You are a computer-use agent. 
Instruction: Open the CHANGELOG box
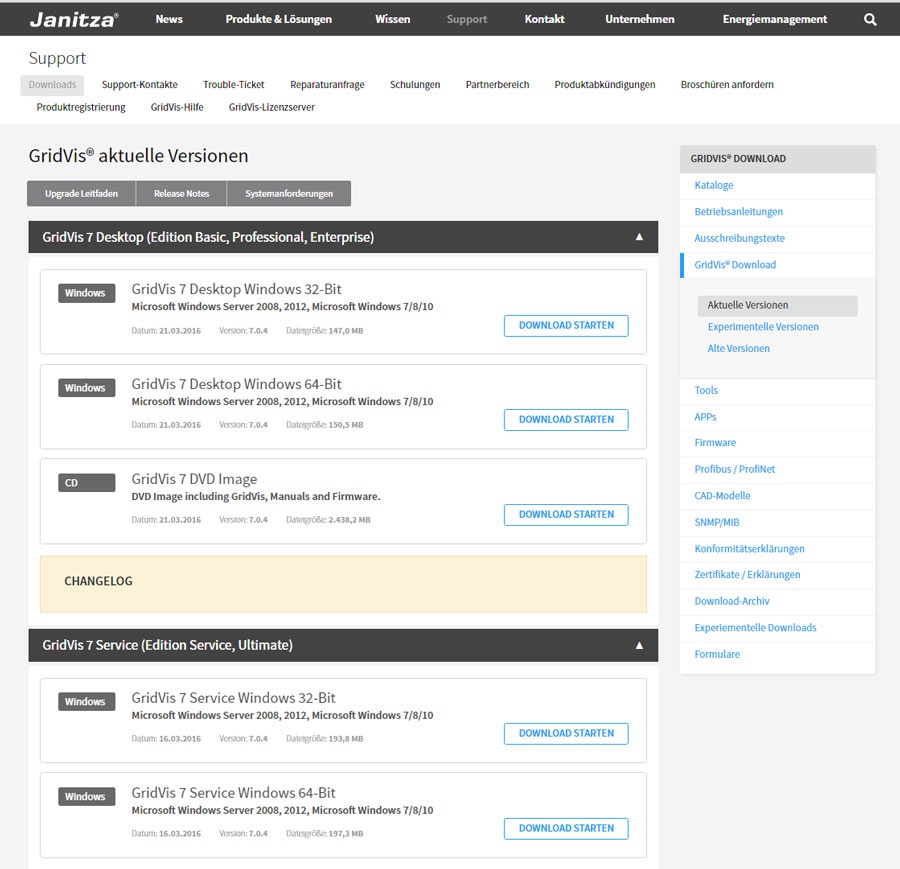coord(343,584)
